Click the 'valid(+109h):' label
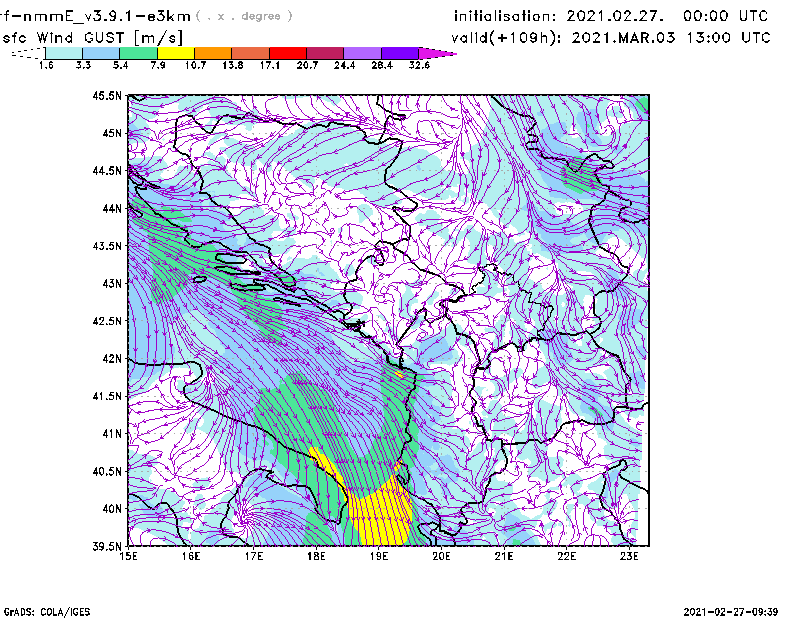This screenshot has height=618, width=800. coord(508,38)
